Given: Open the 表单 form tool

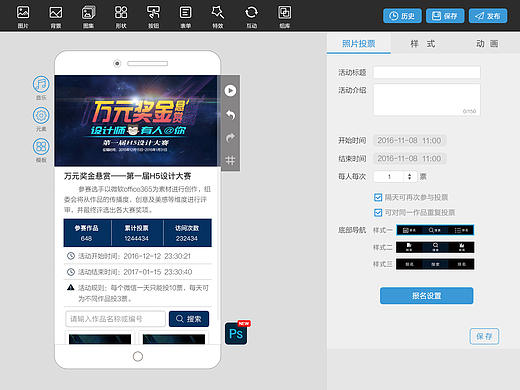Looking at the screenshot, I should click(x=186, y=16).
